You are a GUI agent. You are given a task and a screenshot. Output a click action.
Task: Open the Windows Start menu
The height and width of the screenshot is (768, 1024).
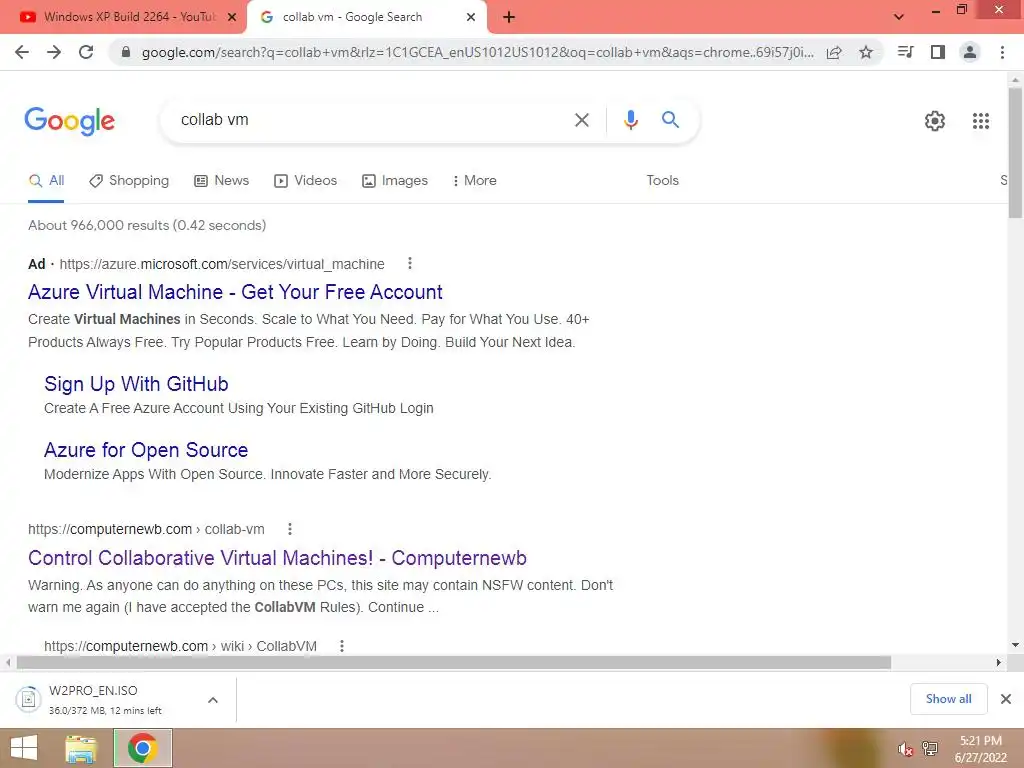pyautogui.click(x=24, y=748)
